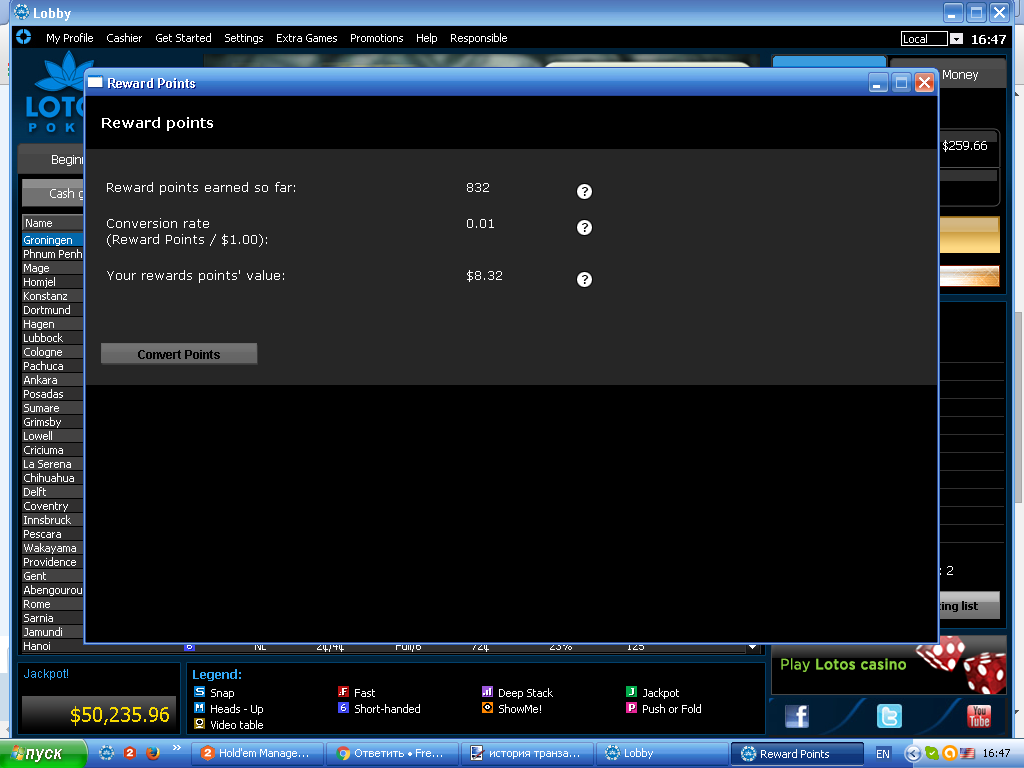Switch to Hold'em Manager in the taskbar
Viewport: 1024px width, 768px height.
click(x=259, y=754)
